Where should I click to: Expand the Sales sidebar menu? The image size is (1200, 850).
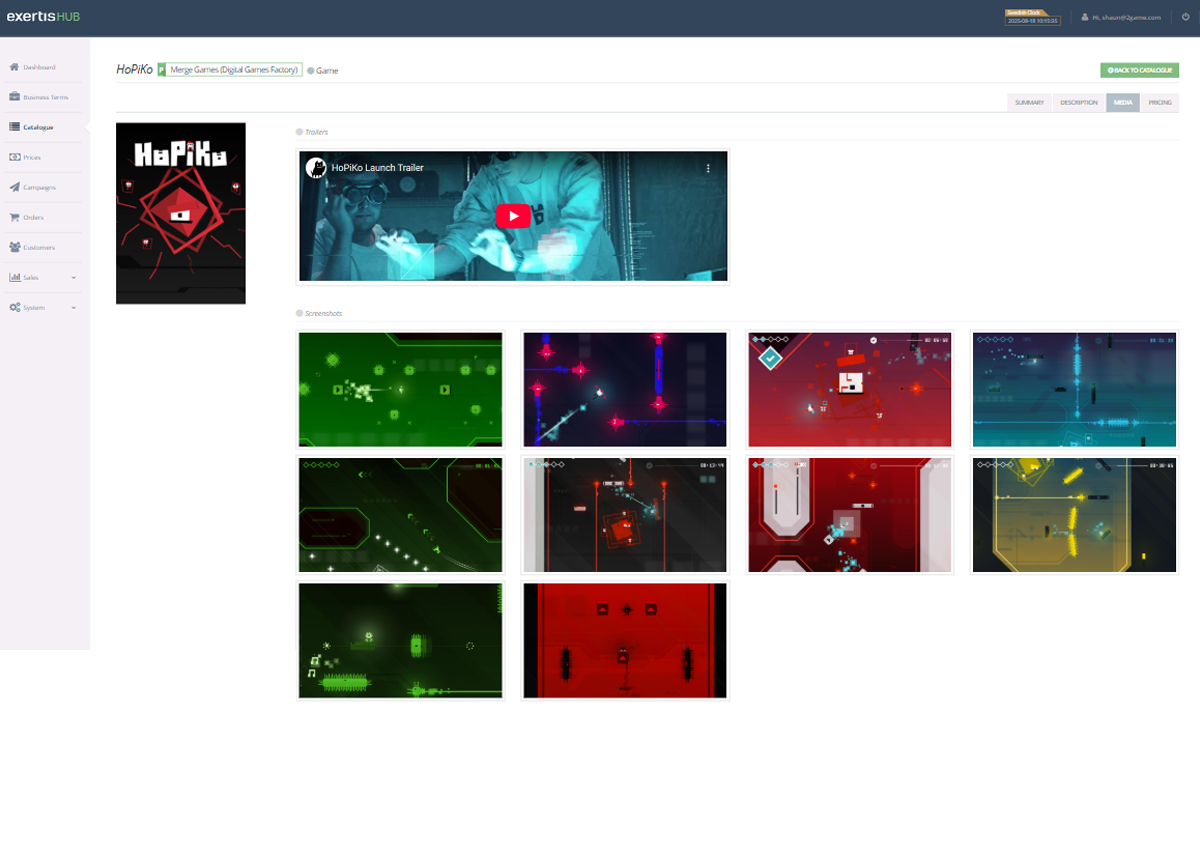click(43, 277)
